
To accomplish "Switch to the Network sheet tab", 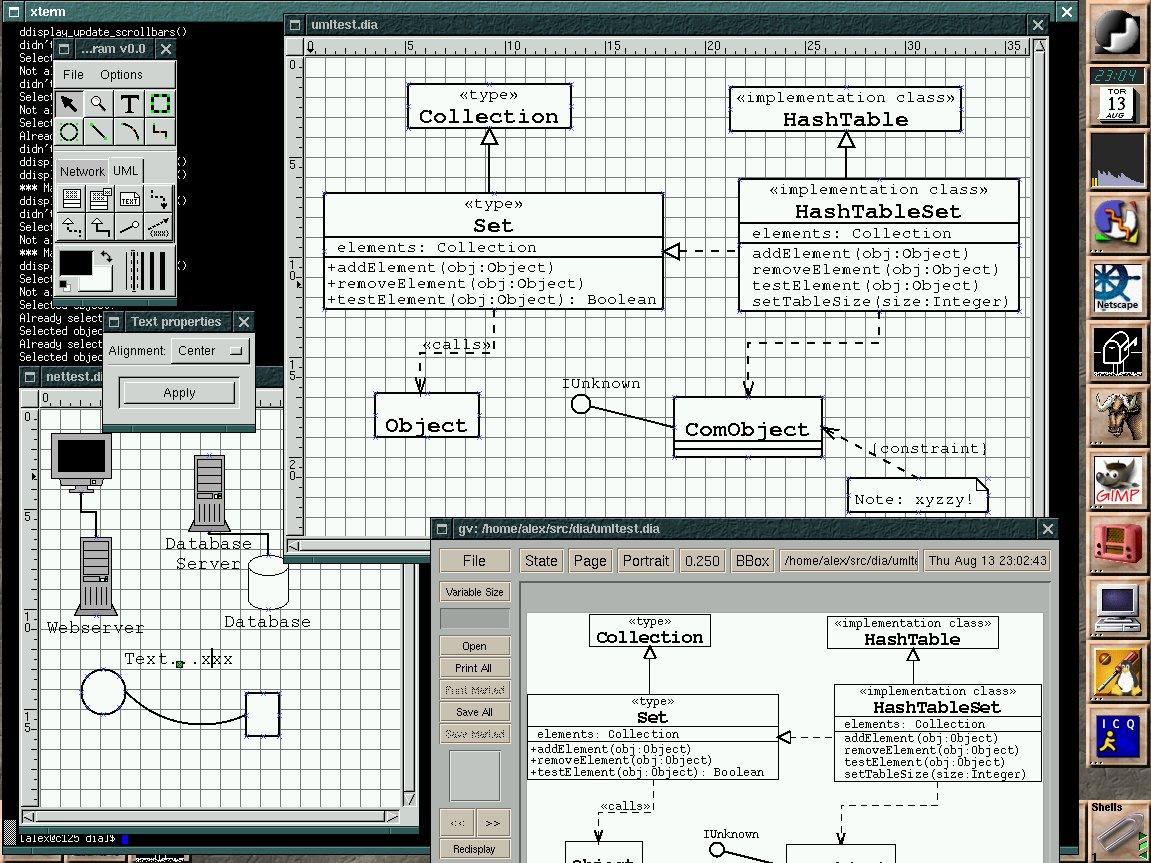I will [82, 171].
